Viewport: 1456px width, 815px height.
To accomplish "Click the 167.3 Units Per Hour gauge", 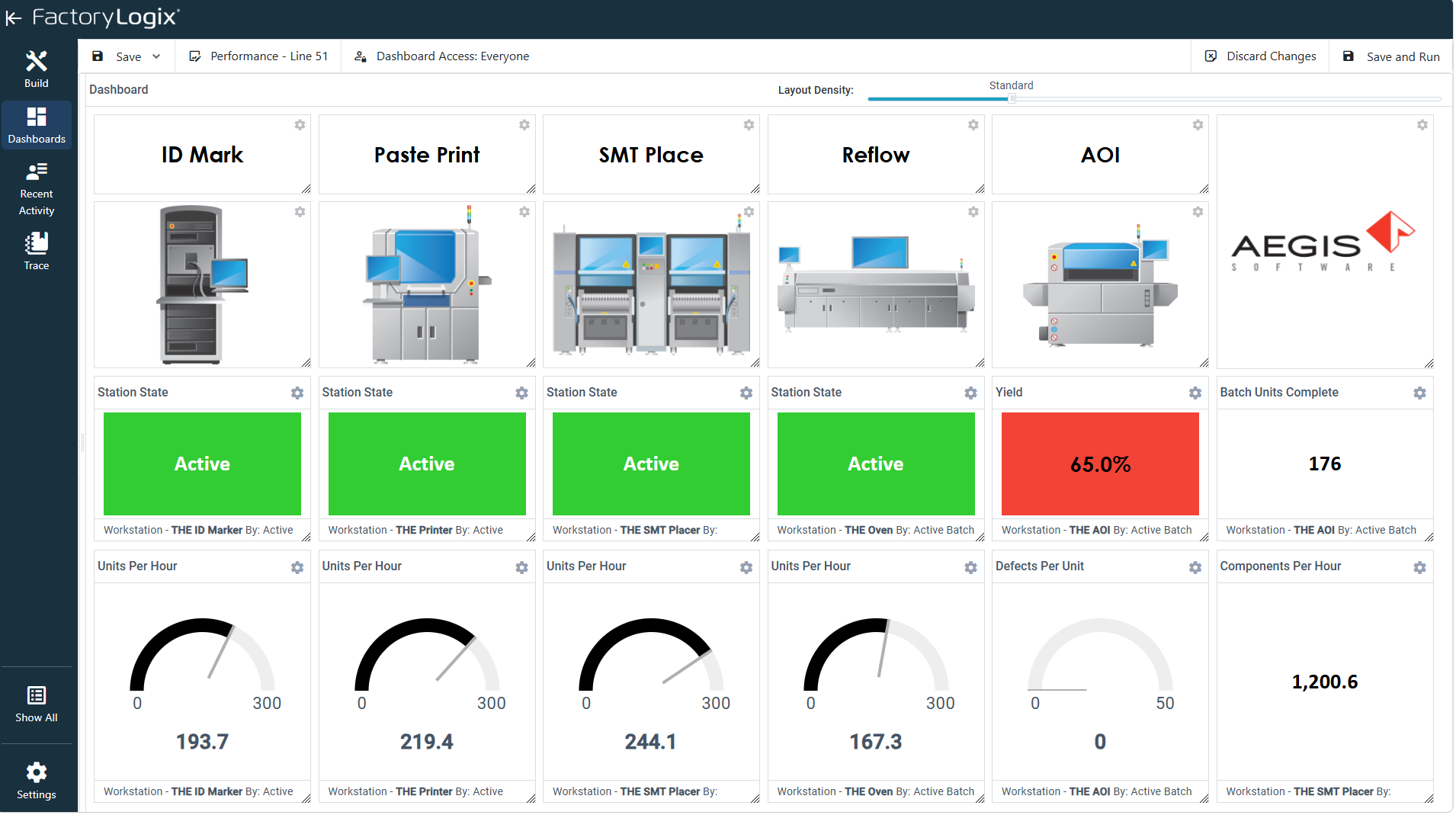I will (876, 656).
